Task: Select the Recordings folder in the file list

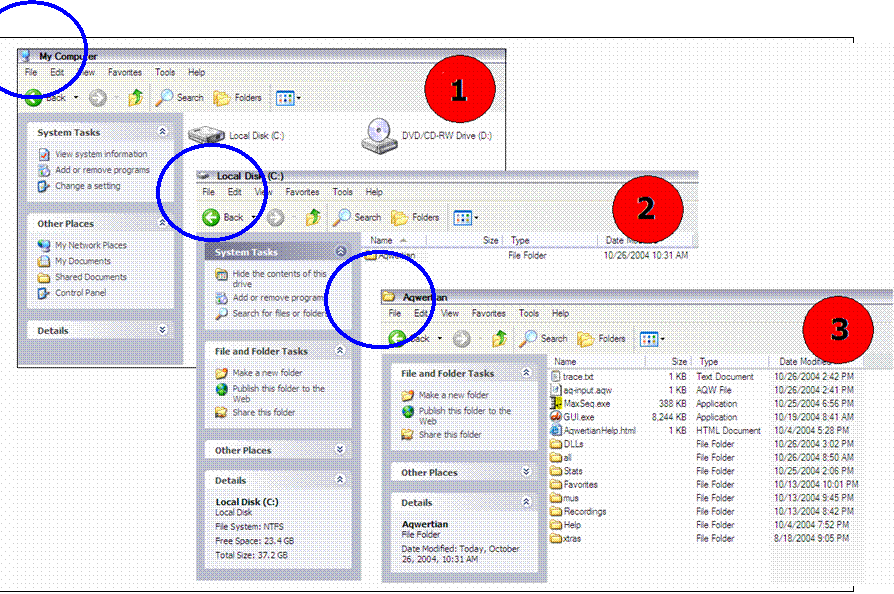Action: (584, 511)
